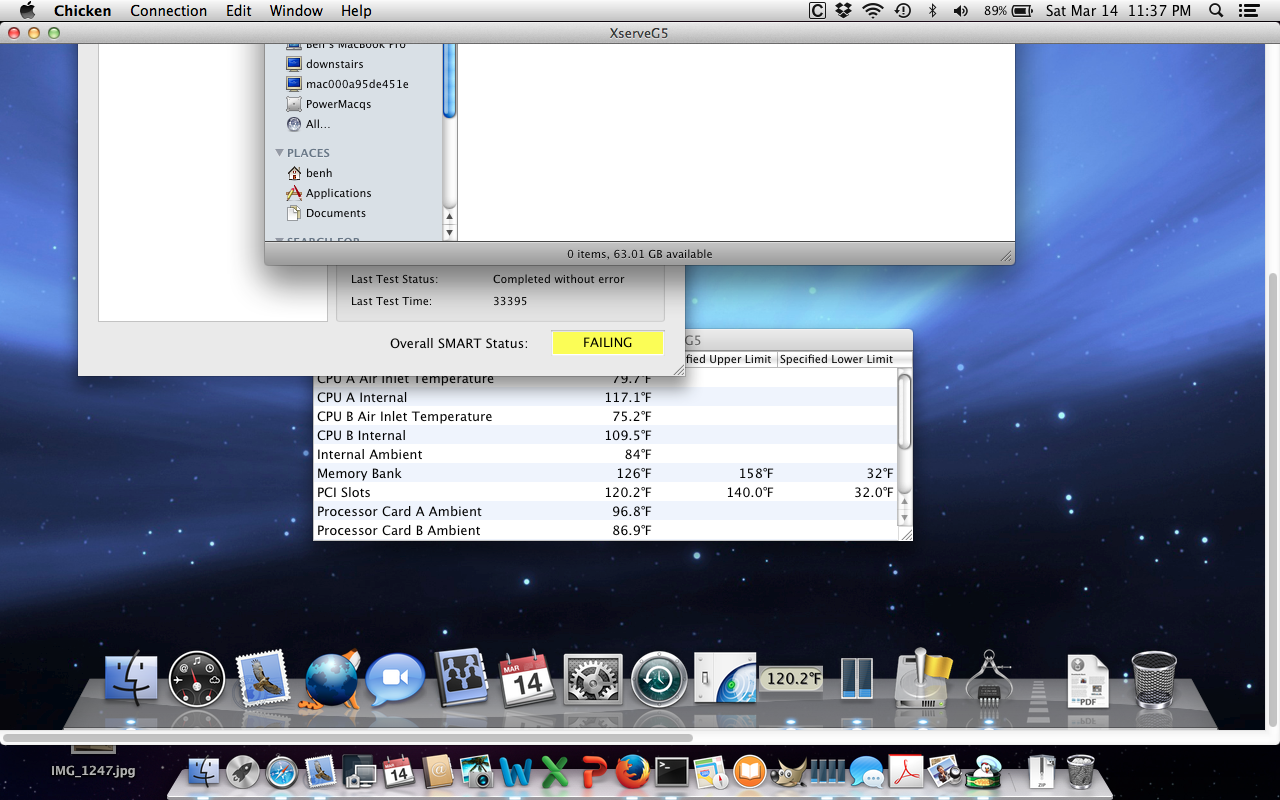1280x800 pixels.
Task: Collapse the PLACES section triangle
Action: click(279, 153)
